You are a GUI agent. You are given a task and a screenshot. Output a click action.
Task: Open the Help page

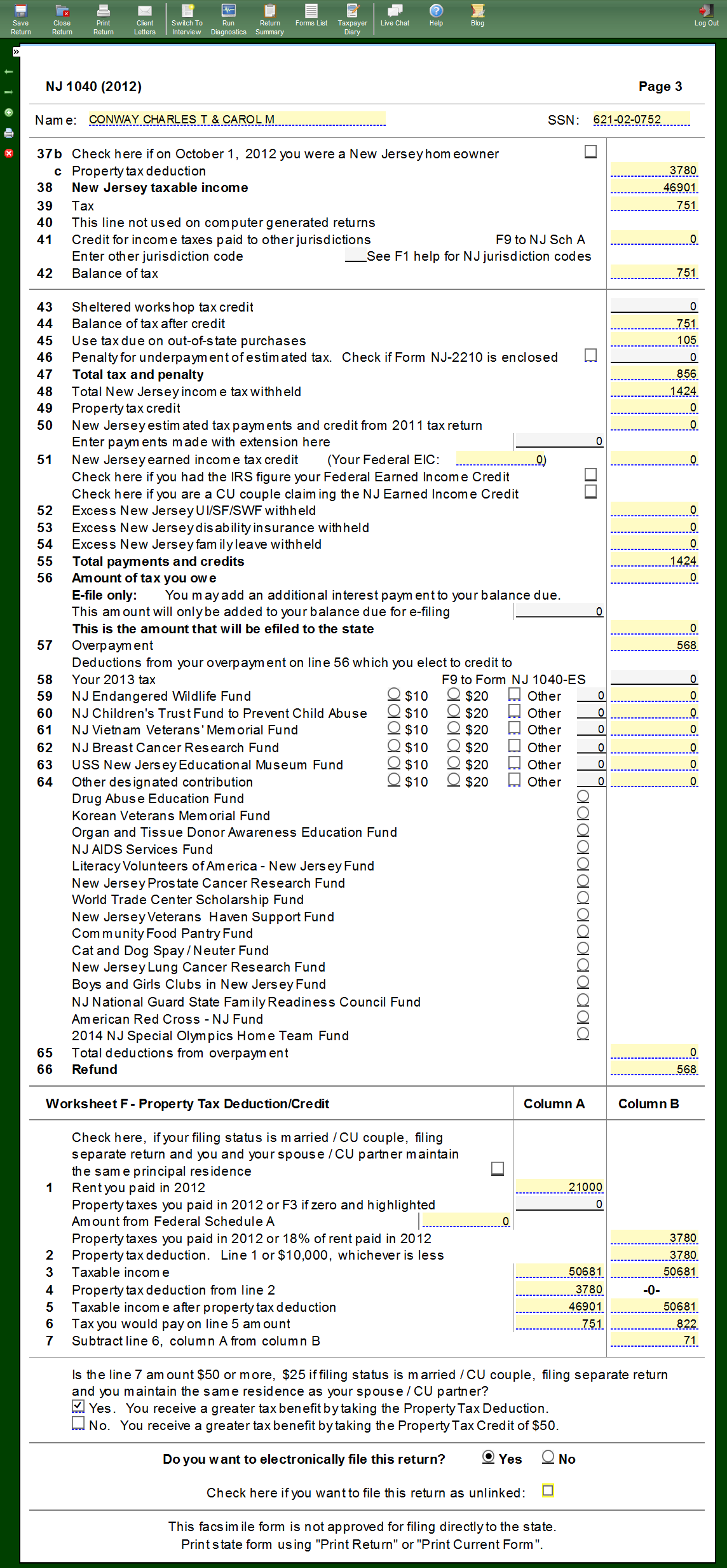tap(436, 16)
